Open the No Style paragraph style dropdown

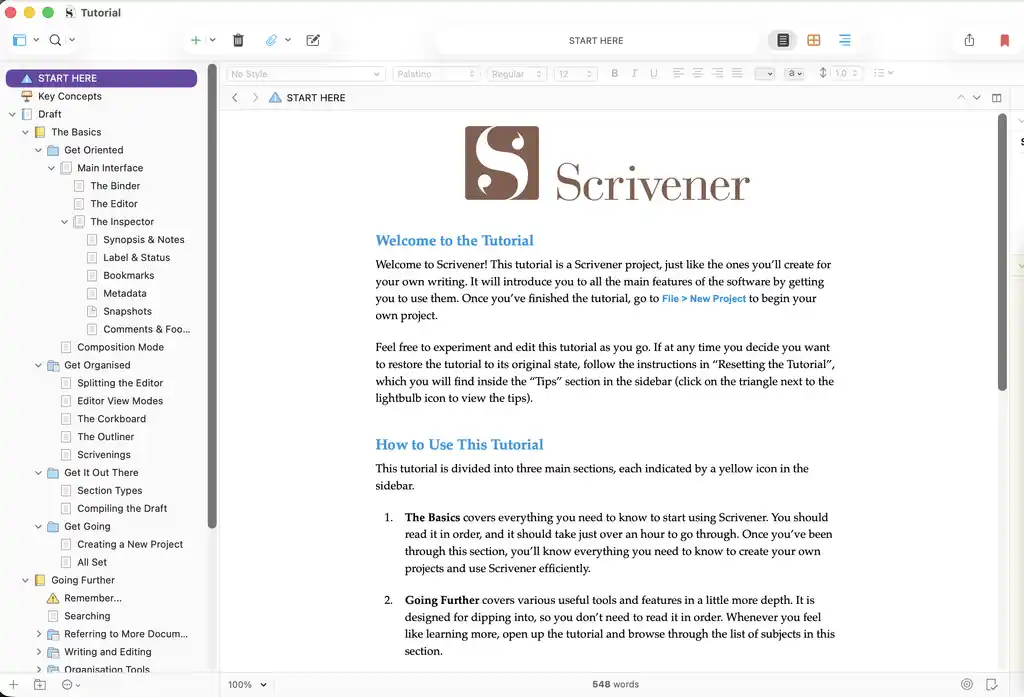pyautogui.click(x=305, y=74)
